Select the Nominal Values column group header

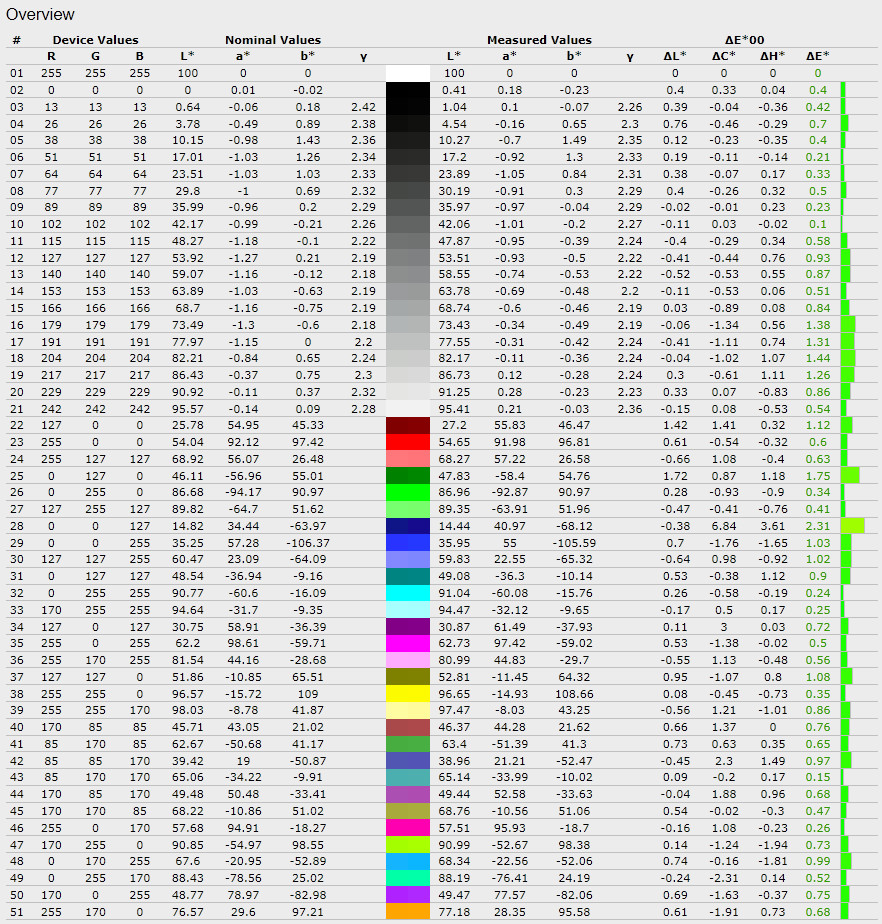click(273, 40)
